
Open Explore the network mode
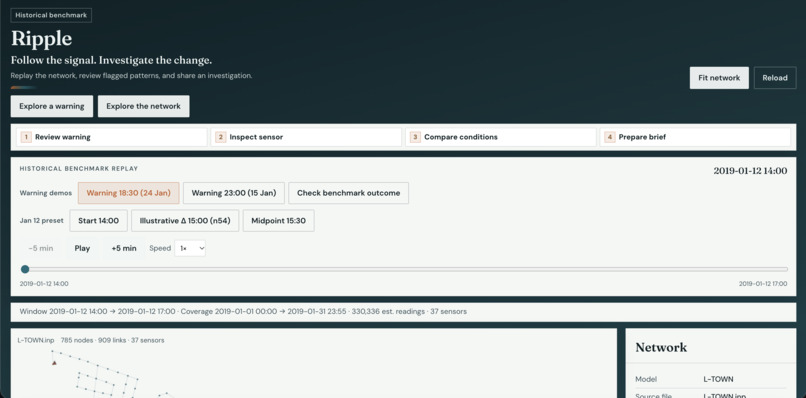(143, 106)
